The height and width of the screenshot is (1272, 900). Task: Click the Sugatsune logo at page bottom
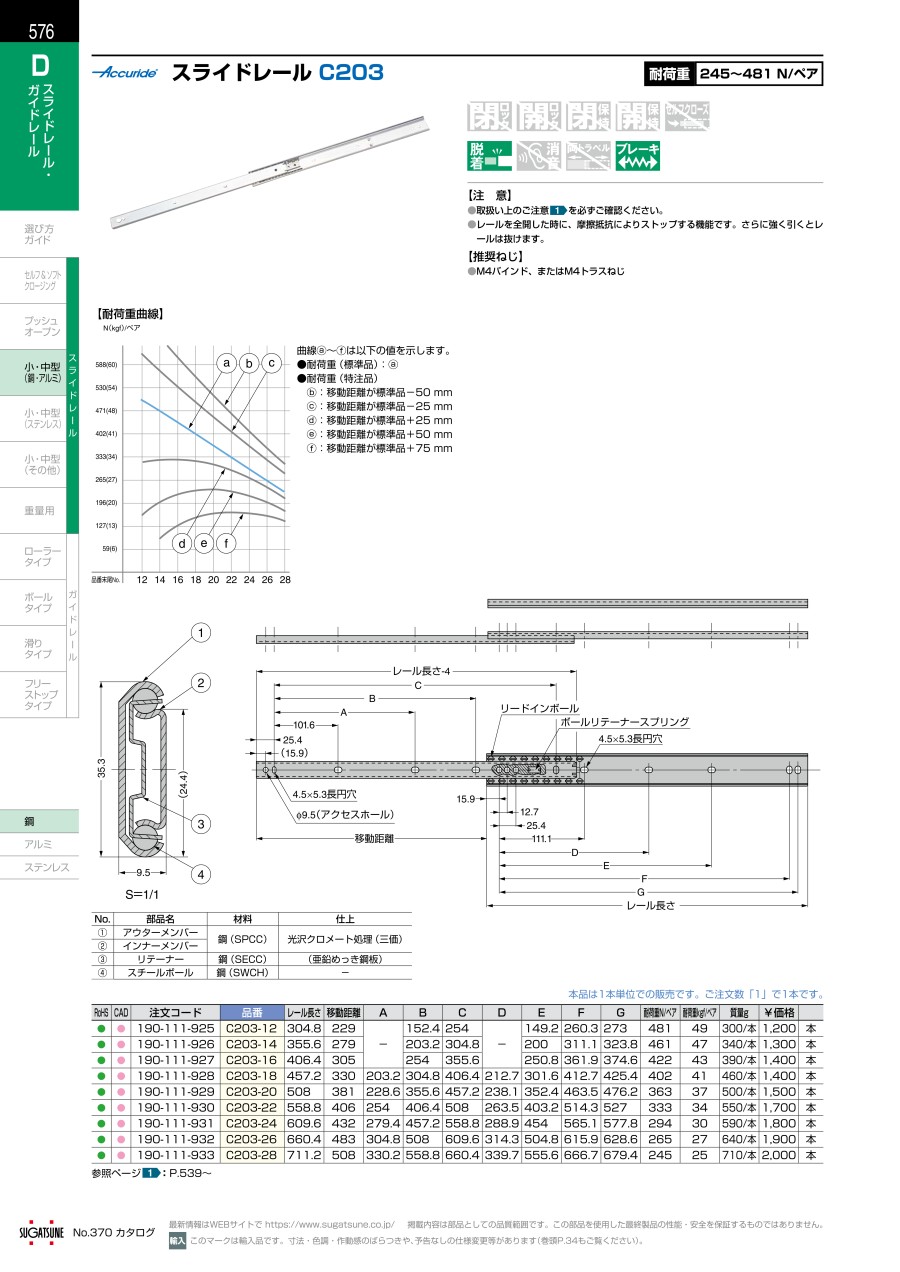[x=41, y=1232]
